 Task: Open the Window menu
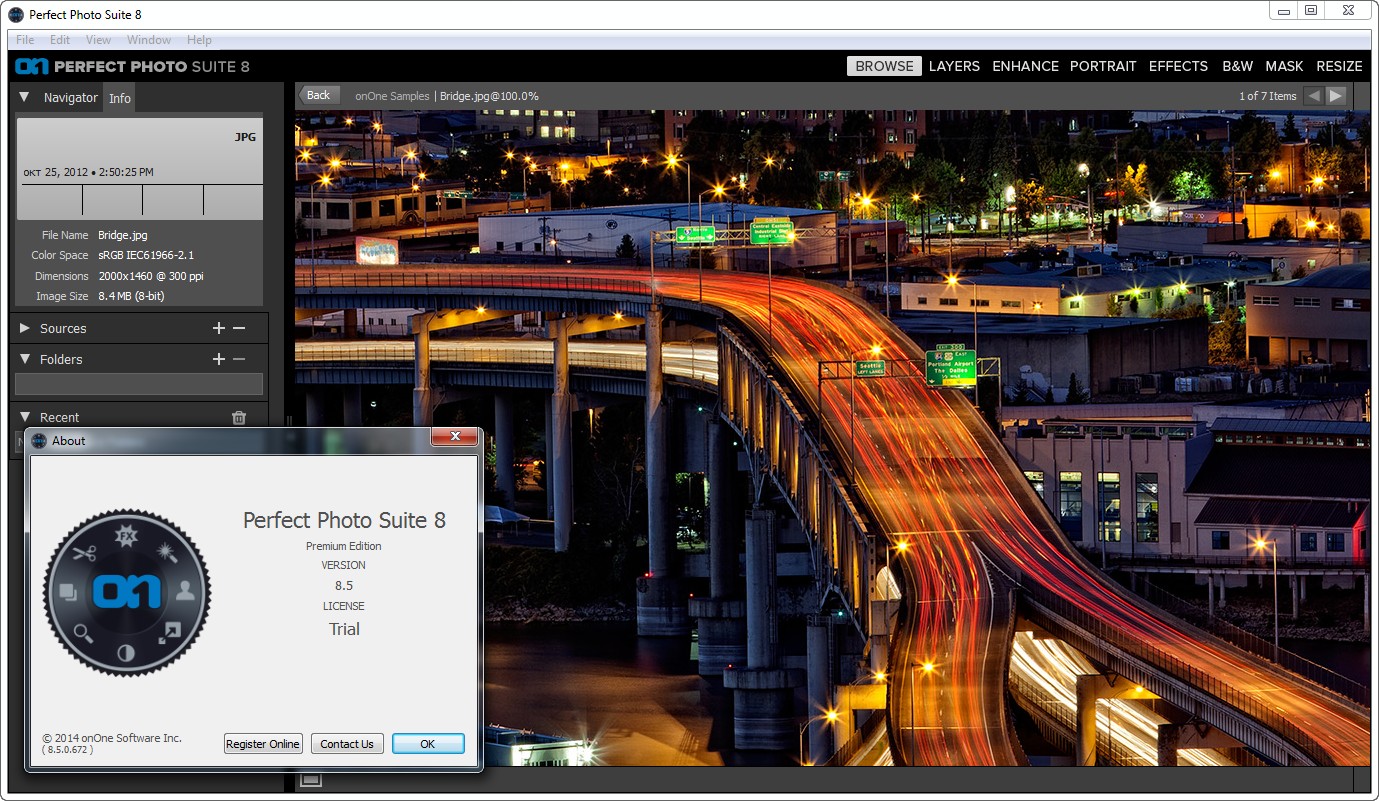pyautogui.click(x=149, y=40)
